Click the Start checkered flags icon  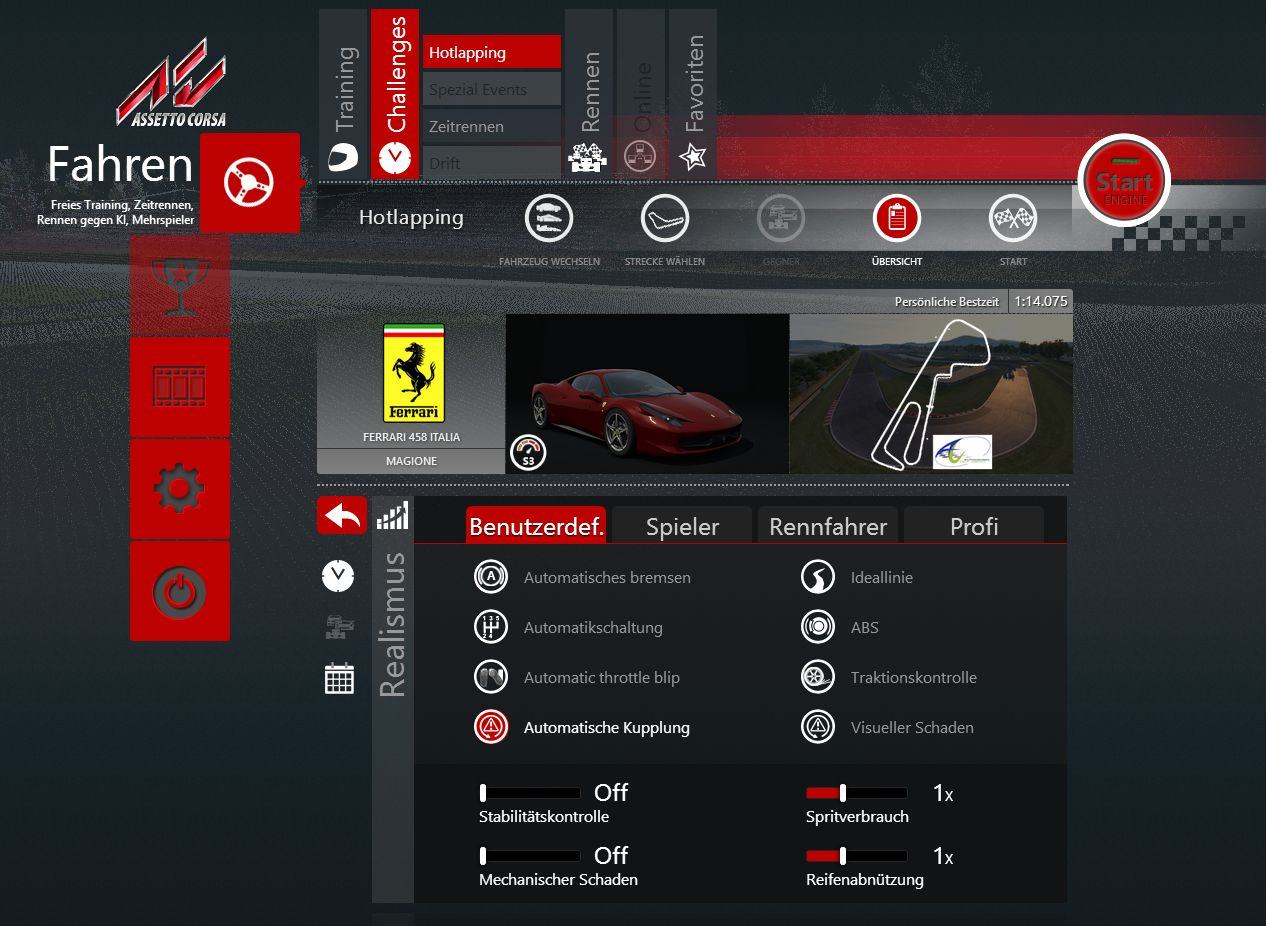1013,218
